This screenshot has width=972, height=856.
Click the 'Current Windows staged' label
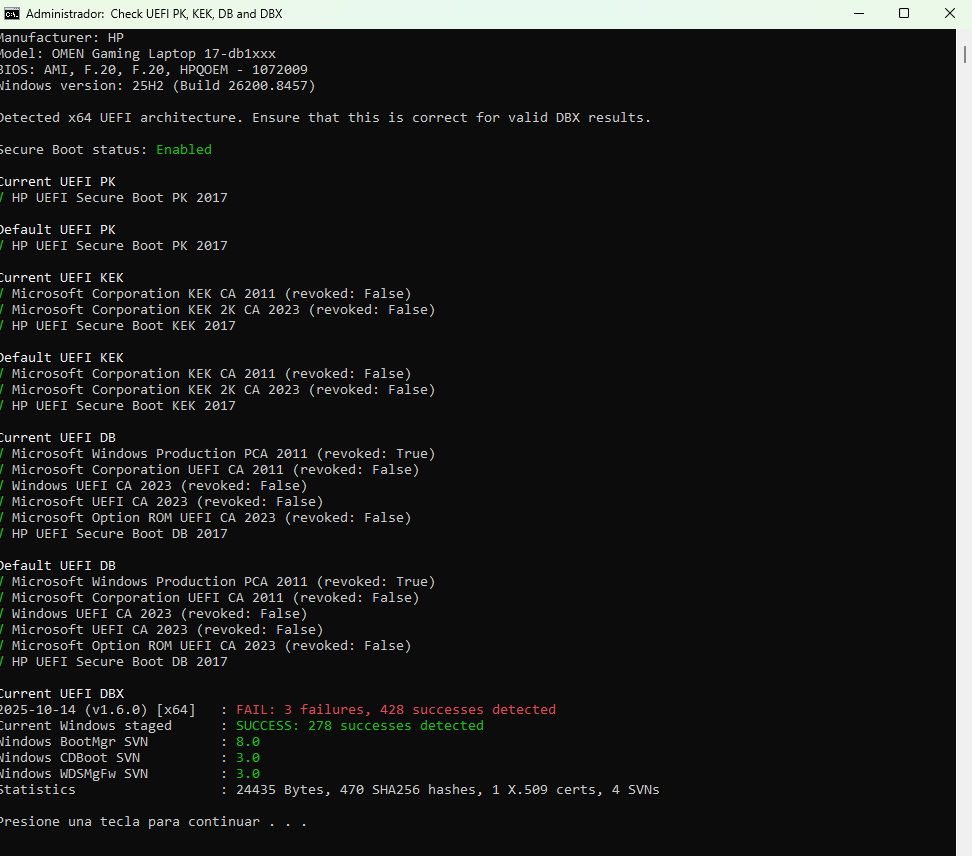point(86,726)
